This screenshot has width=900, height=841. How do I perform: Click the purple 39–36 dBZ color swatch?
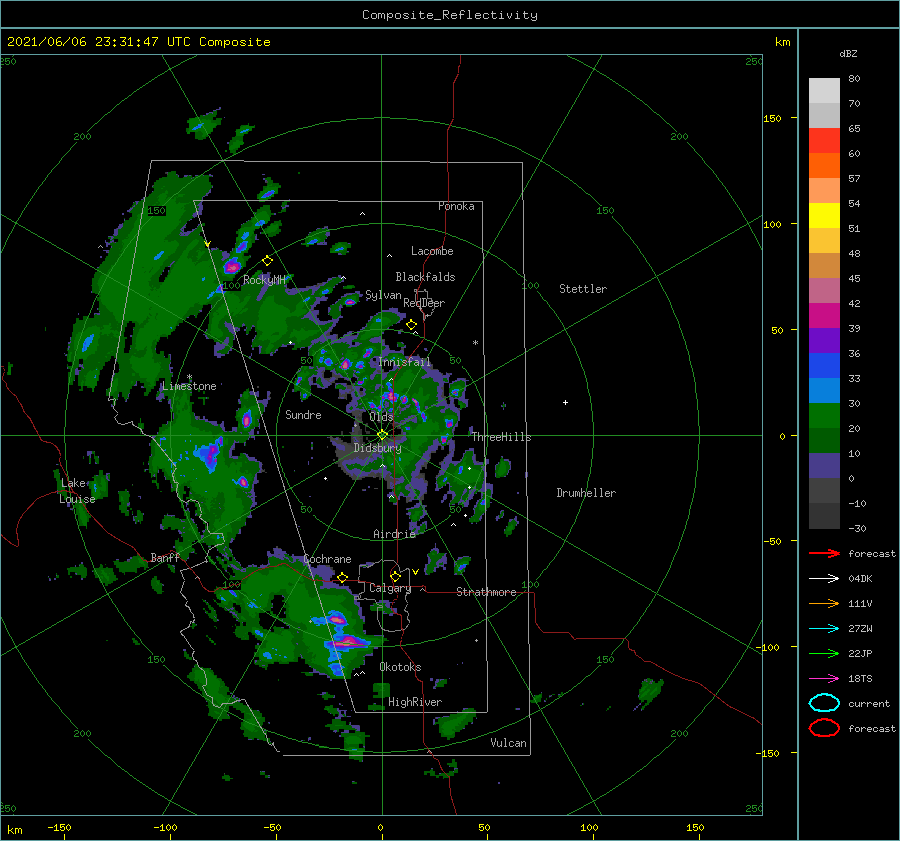(x=824, y=341)
